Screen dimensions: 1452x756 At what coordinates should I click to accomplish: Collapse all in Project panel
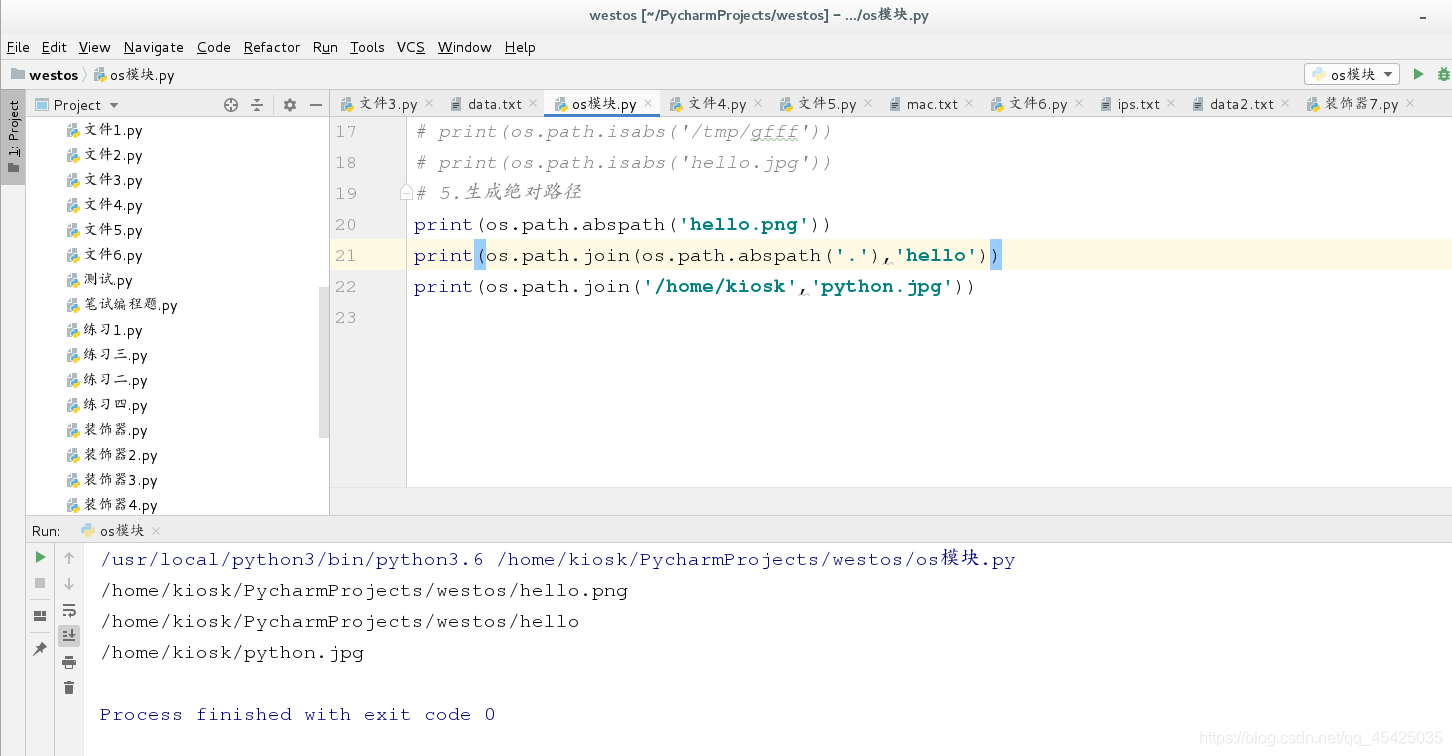[x=257, y=105]
